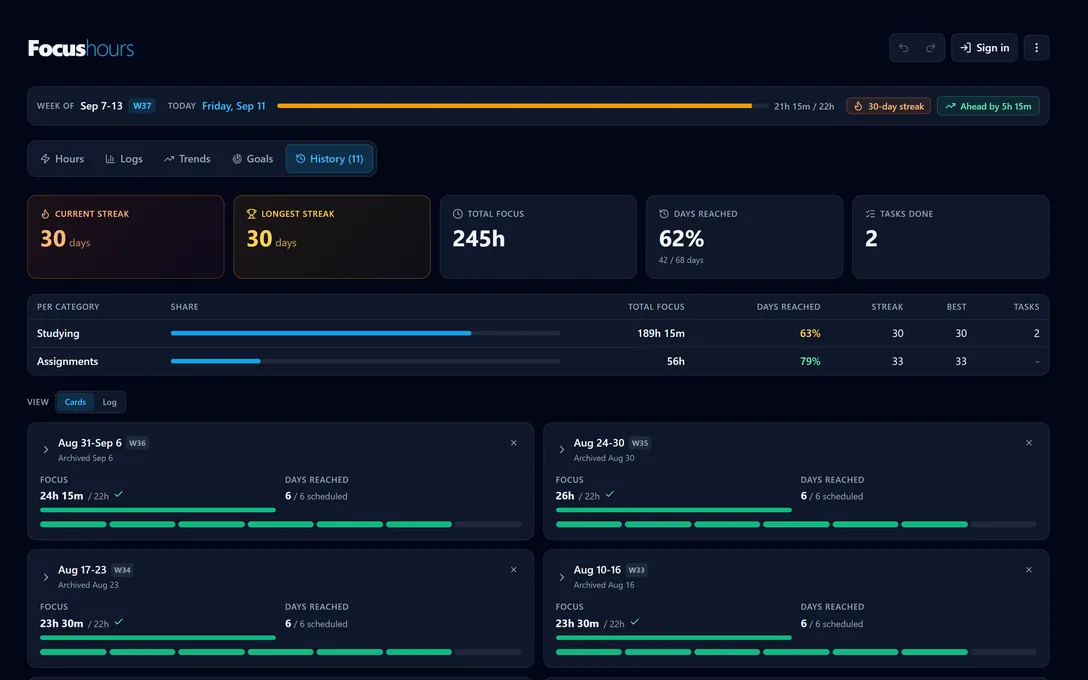Click the trend arrow icon in the Ahead badge
The image size is (1088, 680).
[x=950, y=106]
